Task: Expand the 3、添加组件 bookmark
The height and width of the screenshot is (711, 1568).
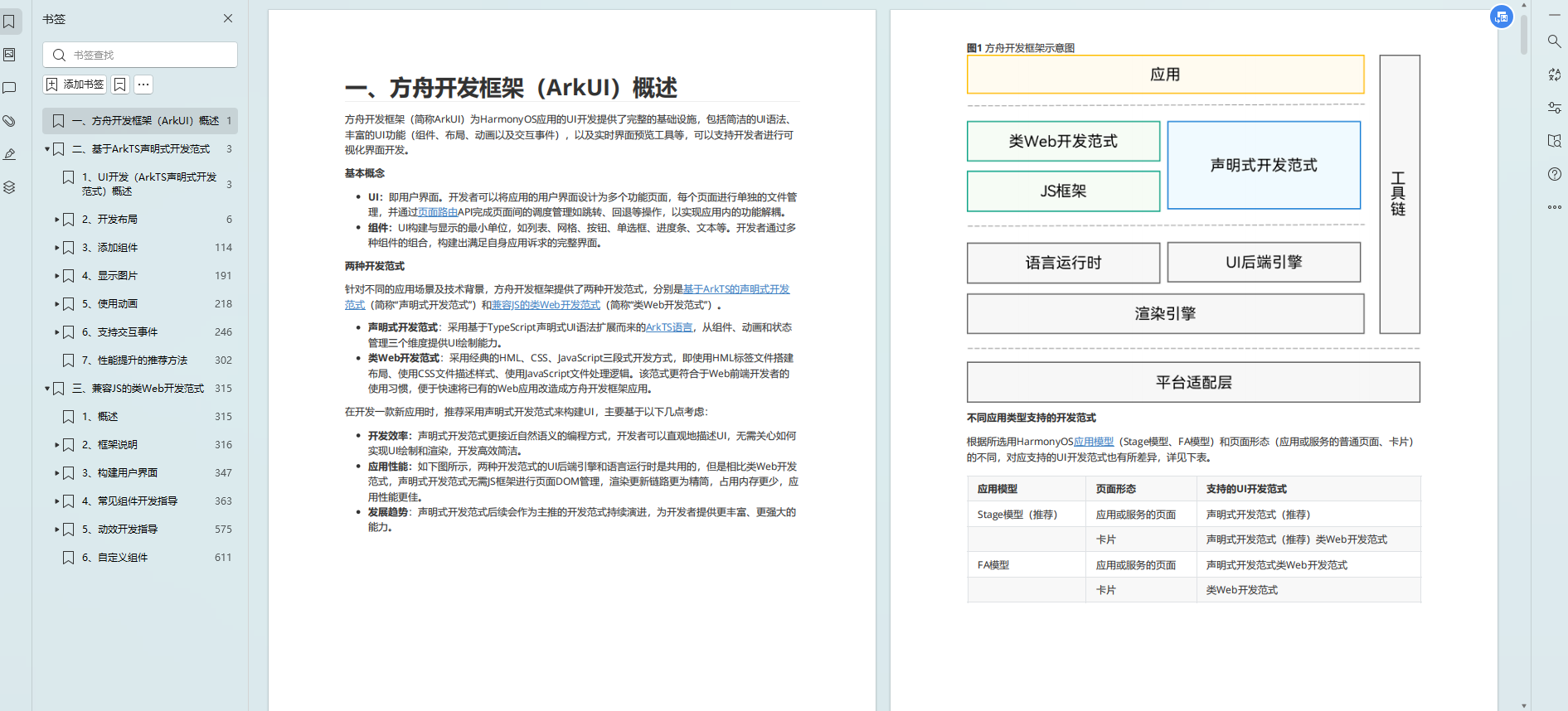Action: tap(57, 248)
